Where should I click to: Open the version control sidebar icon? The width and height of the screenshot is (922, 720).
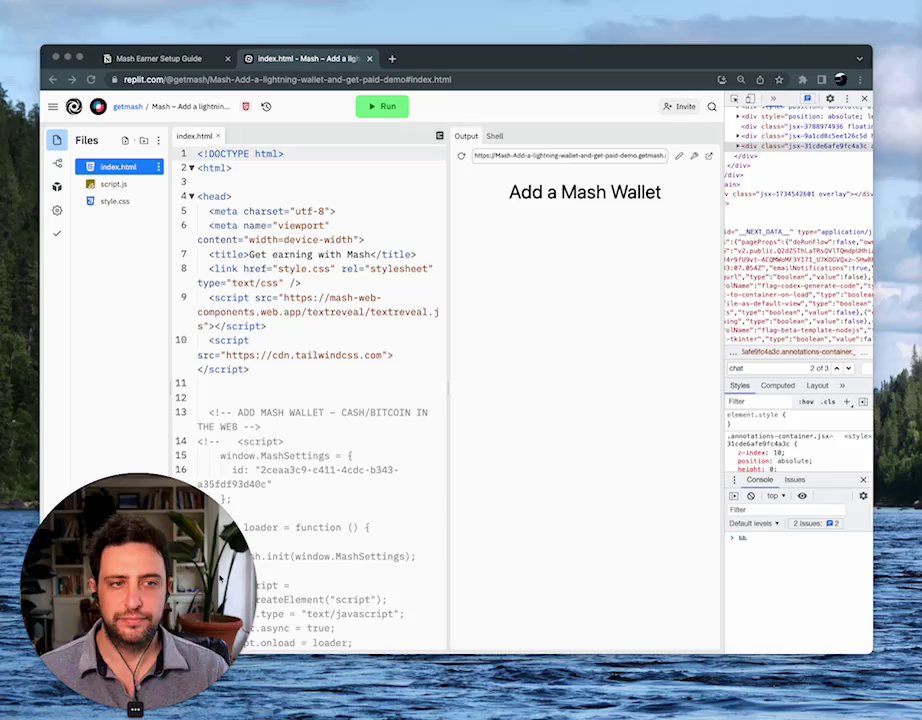coord(57,163)
